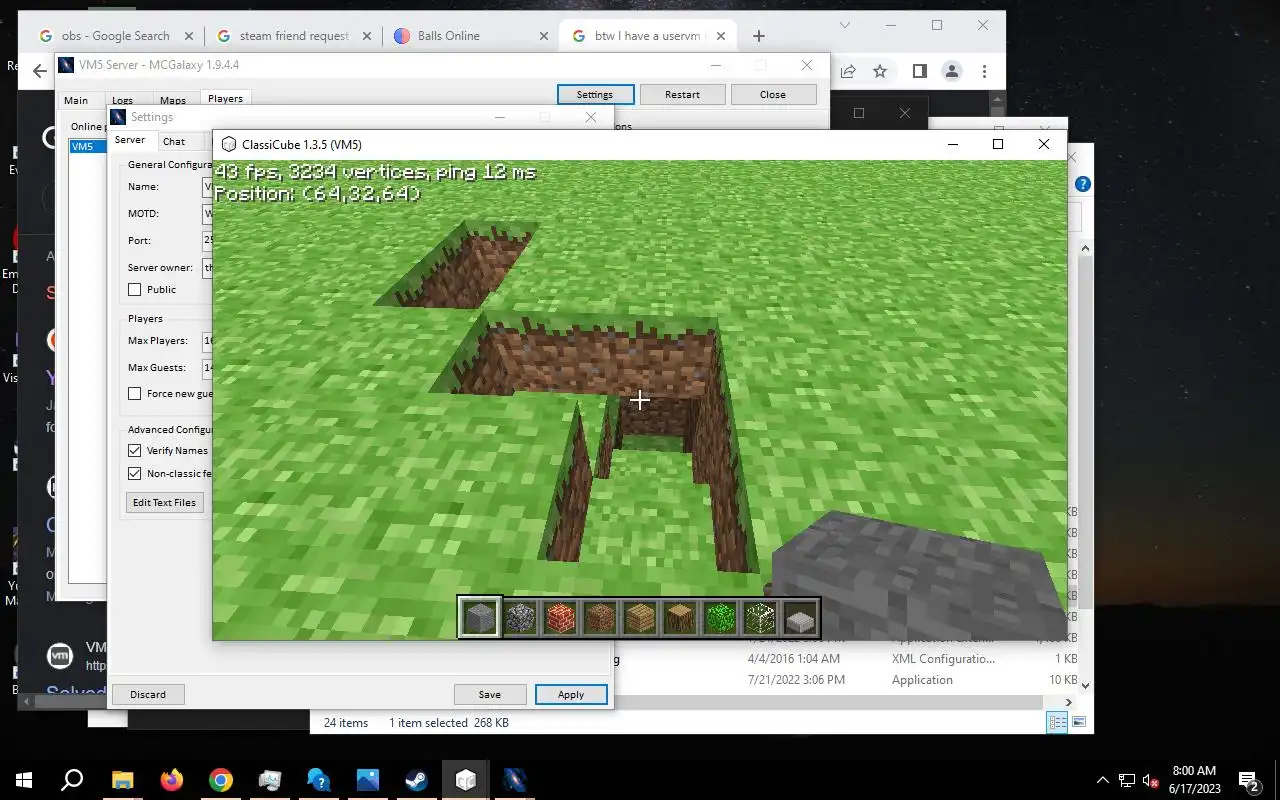The width and height of the screenshot is (1280, 800).
Task: Open Chrome's three-dot menu
Action: point(985,71)
